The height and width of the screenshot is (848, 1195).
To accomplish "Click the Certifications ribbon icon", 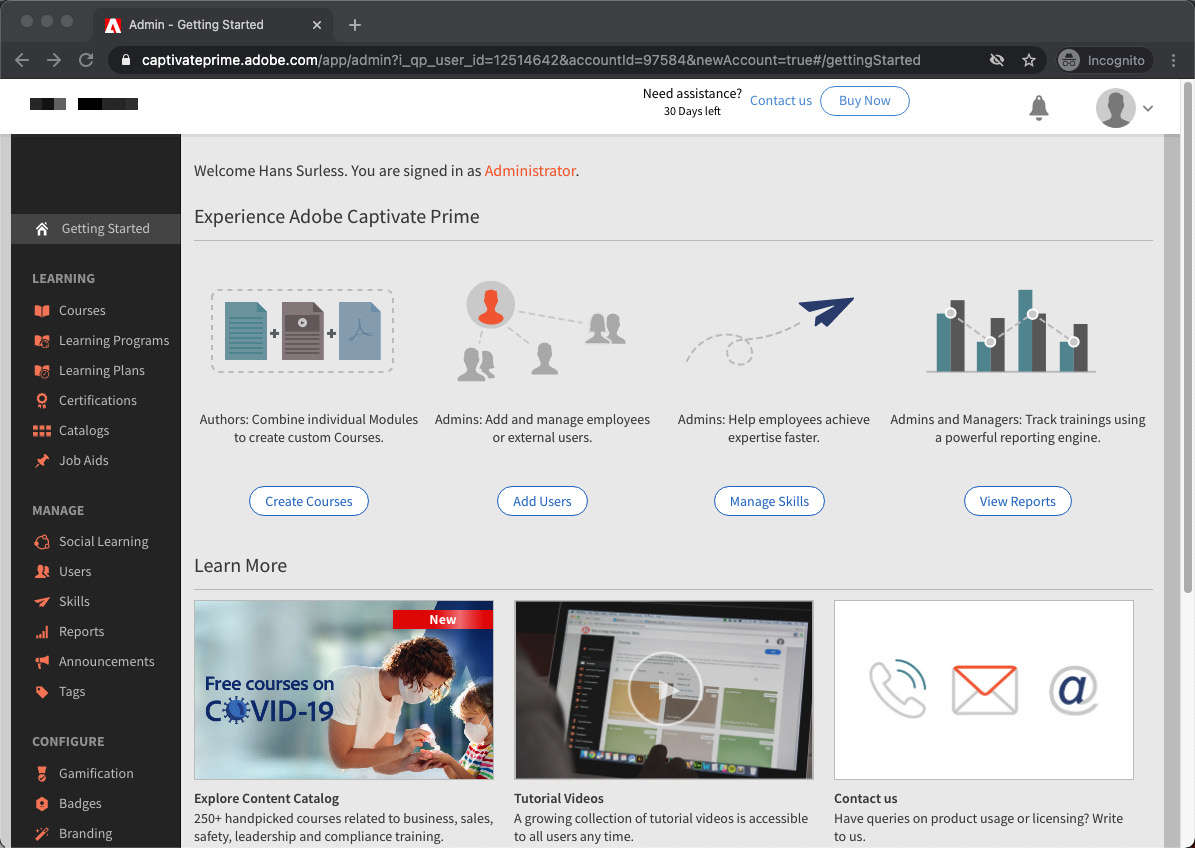I will coord(42,401).
